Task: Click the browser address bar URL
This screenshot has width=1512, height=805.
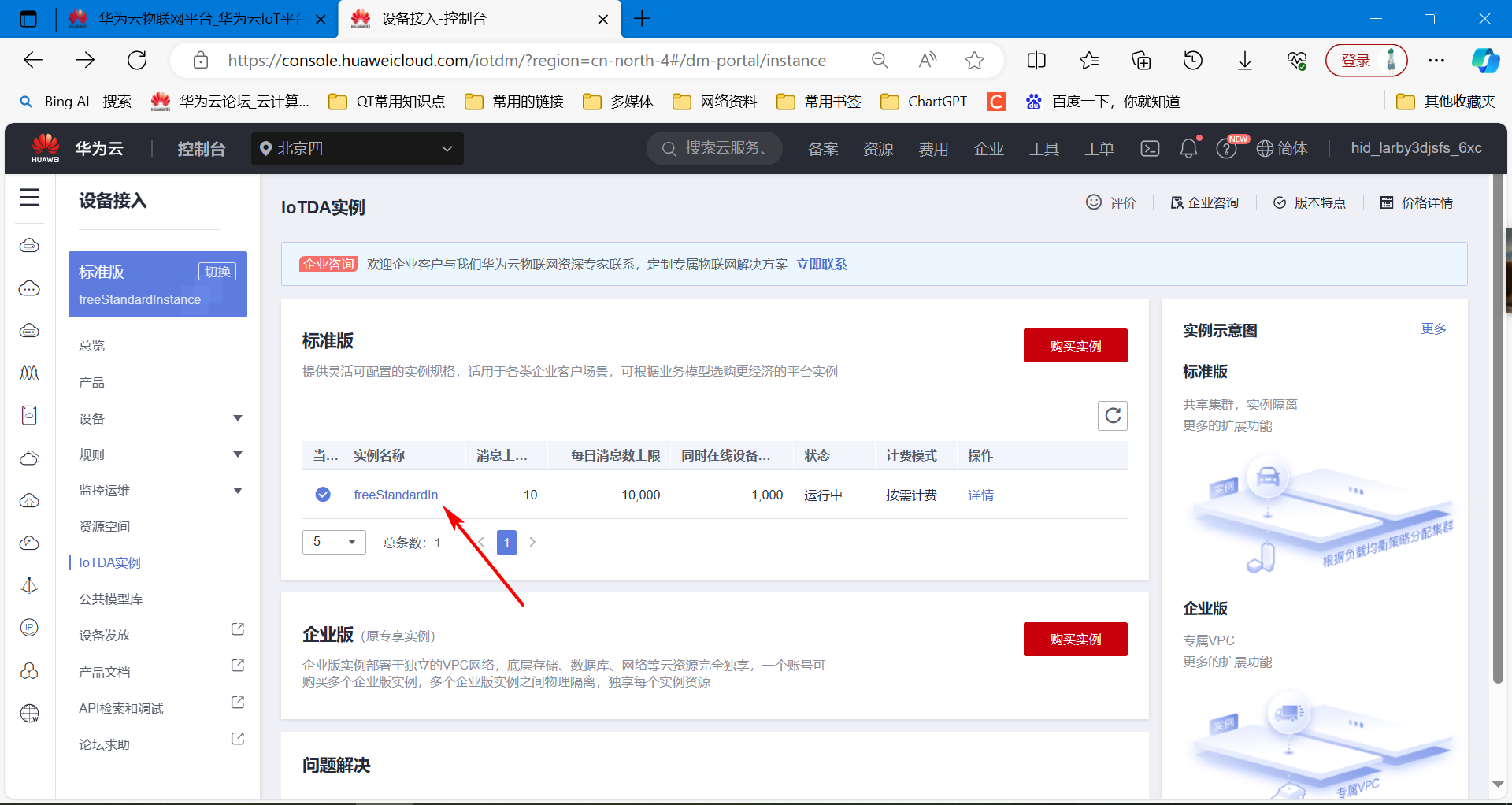Action: pyautogui.click(x=527, y=60)
